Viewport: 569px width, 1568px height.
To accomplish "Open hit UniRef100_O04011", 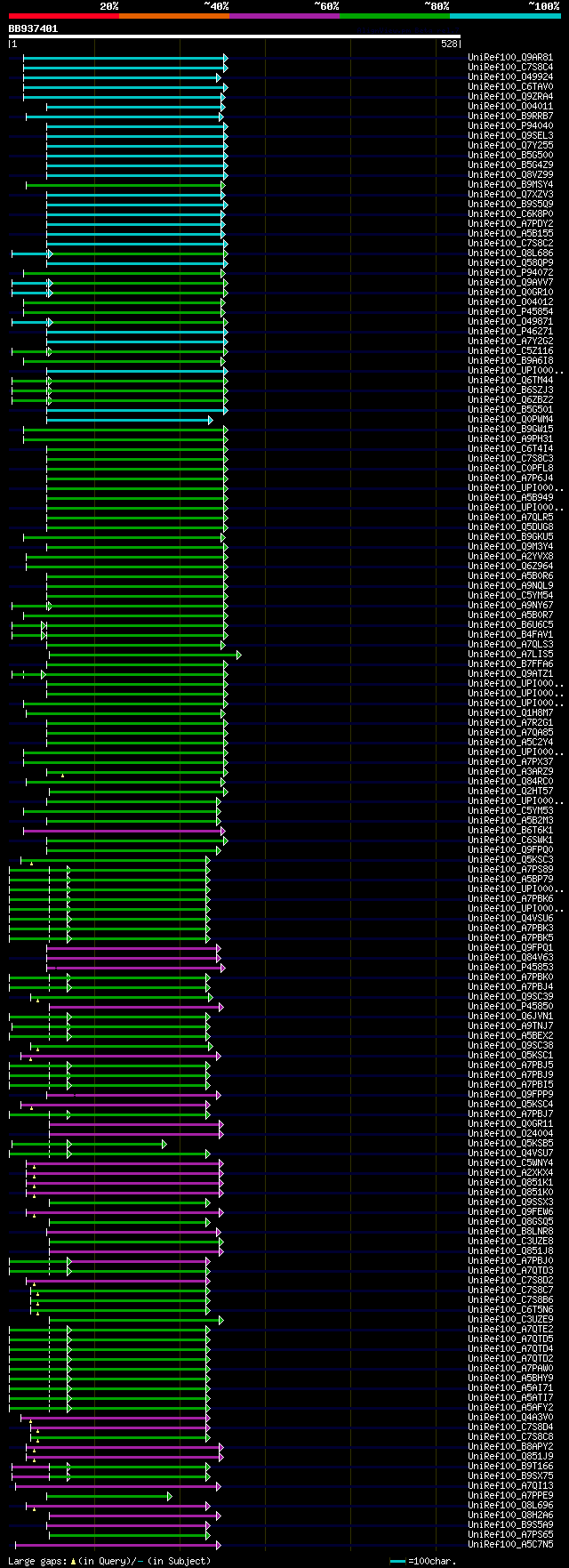I will 510,106.
